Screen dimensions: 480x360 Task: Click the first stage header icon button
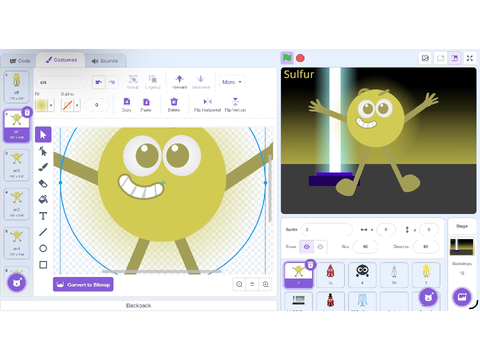tap(425, 58)
